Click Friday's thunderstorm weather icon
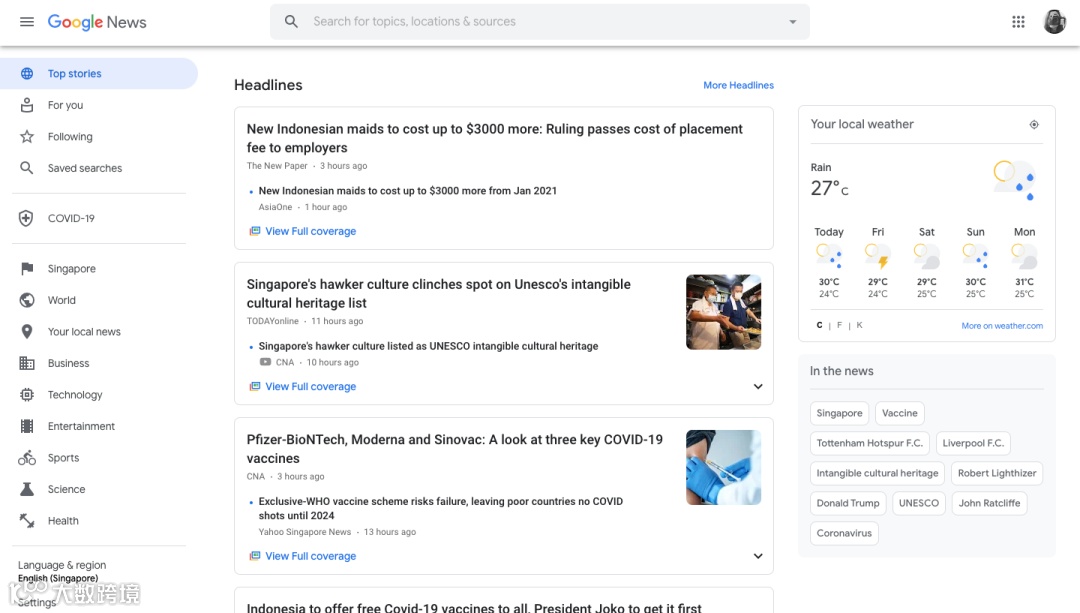This screenshot has width=1080, height=613. [x=878, y=256]
